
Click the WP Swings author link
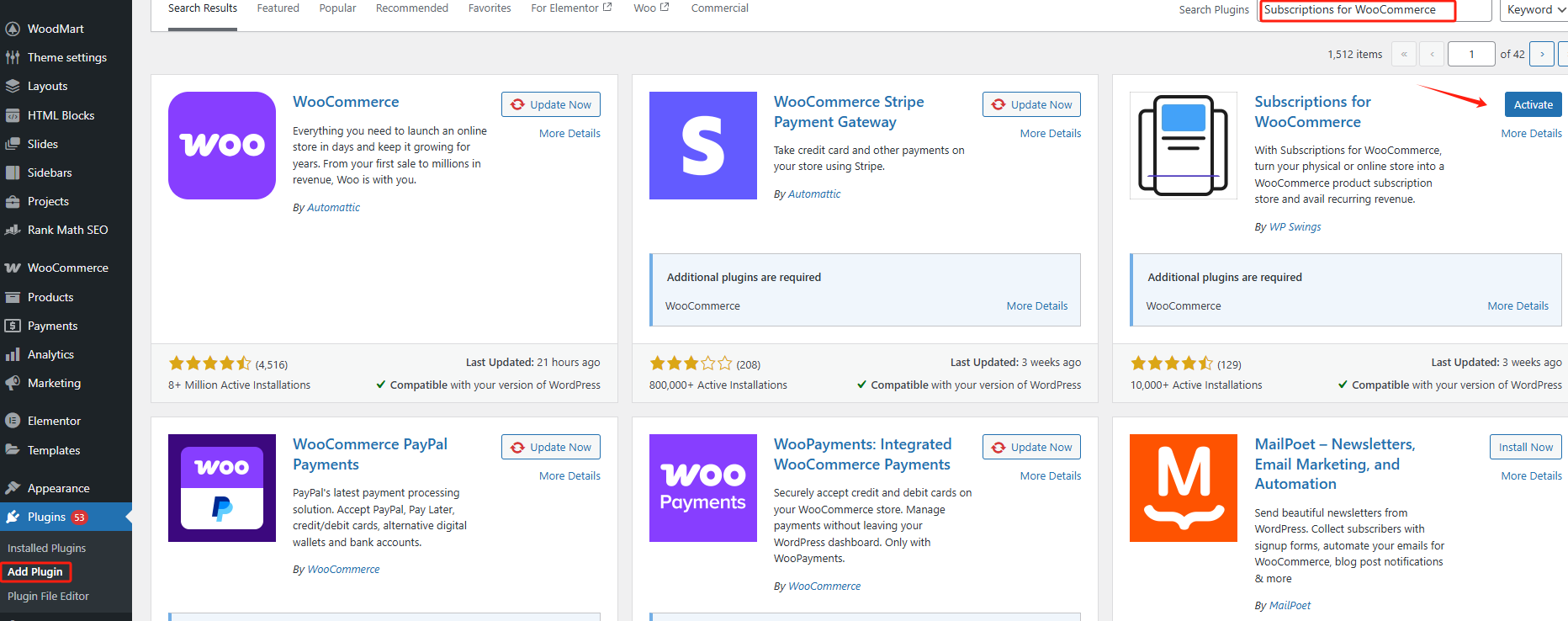(x=1295, y=226)
